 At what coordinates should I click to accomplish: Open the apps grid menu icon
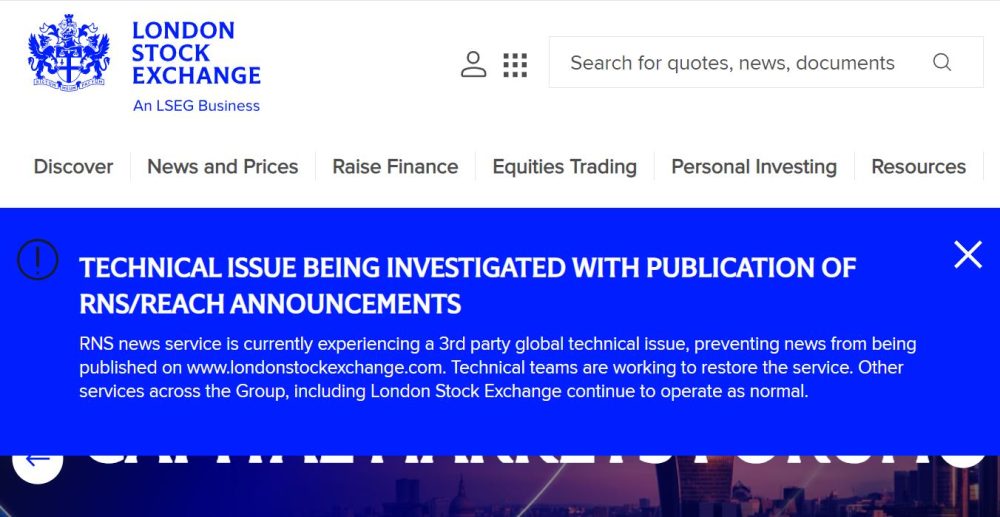click(515, 65)
